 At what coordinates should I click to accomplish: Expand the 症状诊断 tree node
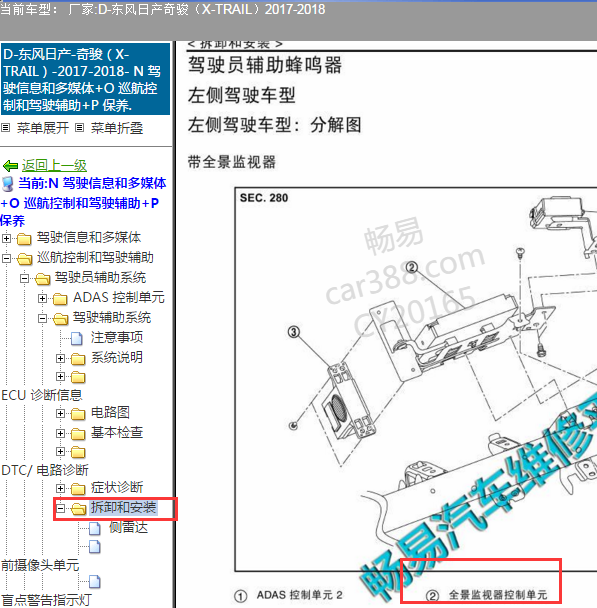click(60, 488)
